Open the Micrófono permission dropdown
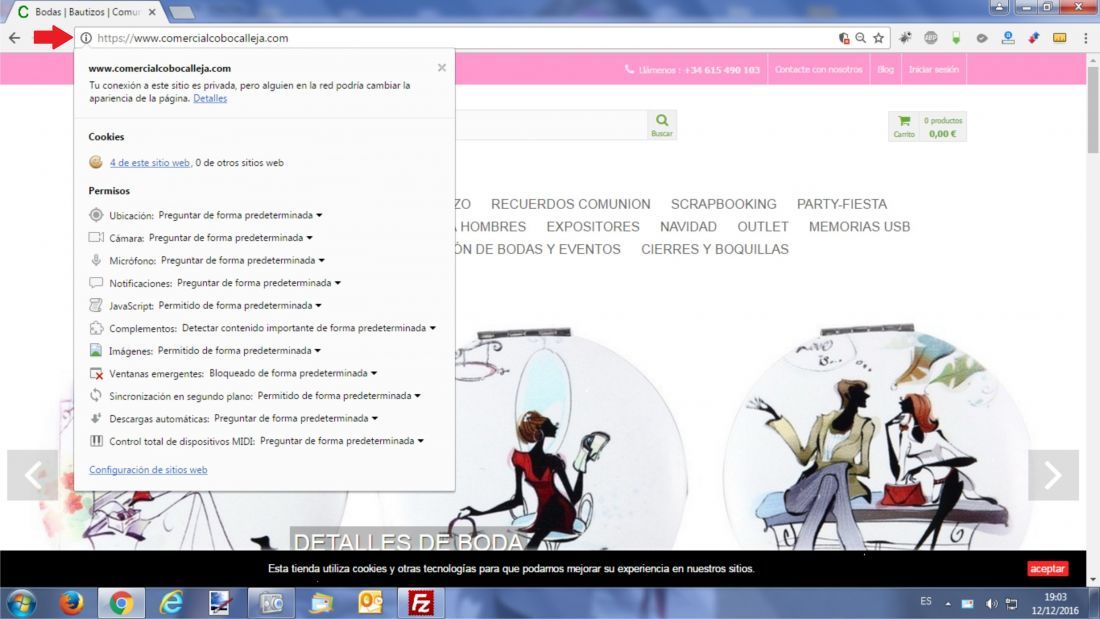The width and height of the screenshot is (1100, 619). (x=243, y=260)
